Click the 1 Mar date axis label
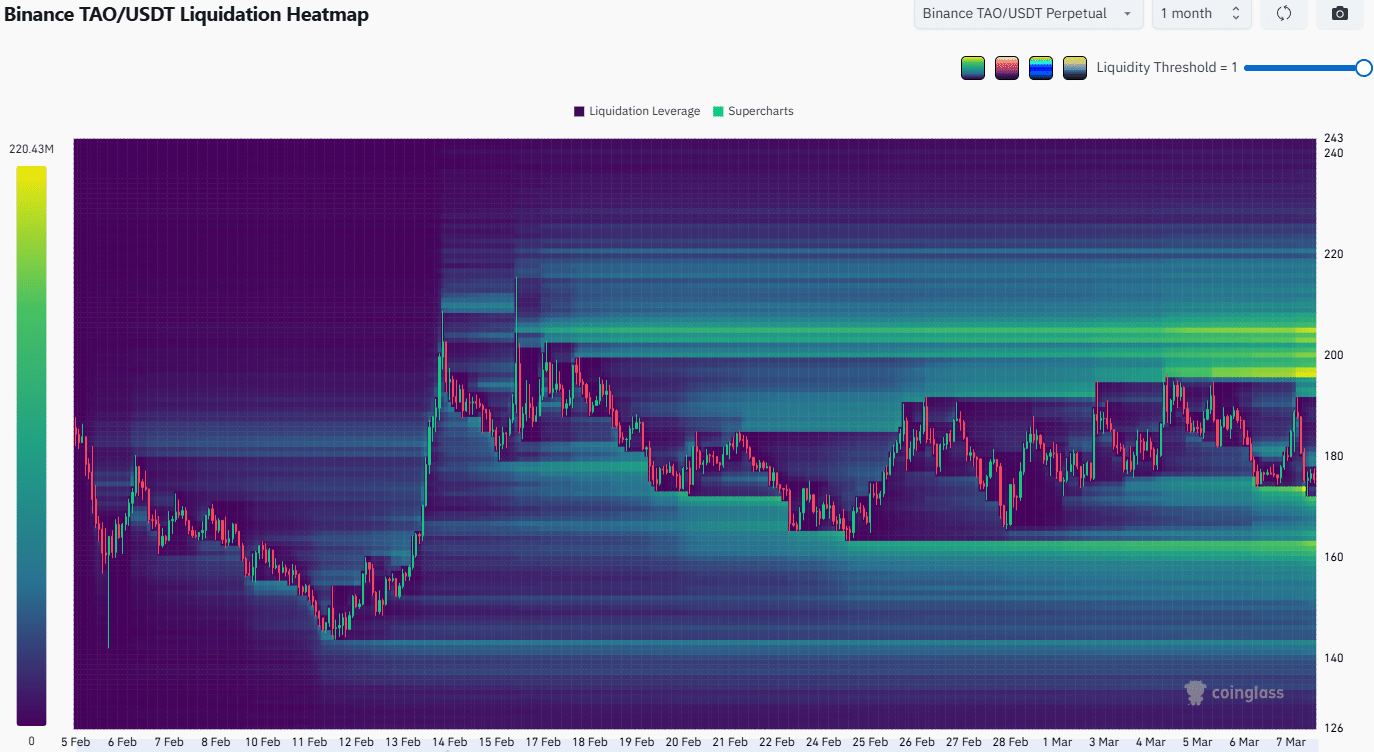The height and width of the screenshot is (752, 1374). coord(1057,742)
